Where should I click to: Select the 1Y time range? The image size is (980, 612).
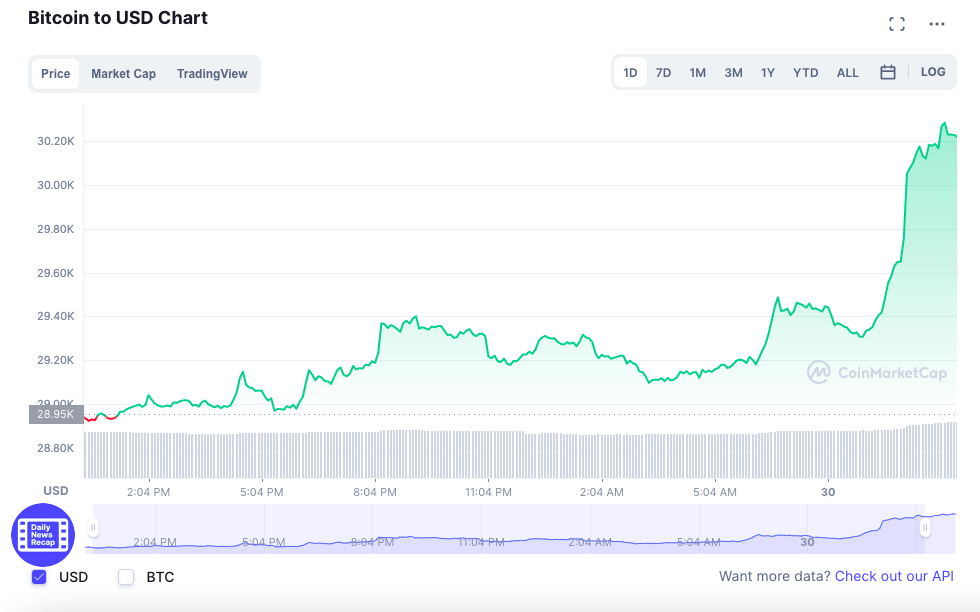[768, 73]
